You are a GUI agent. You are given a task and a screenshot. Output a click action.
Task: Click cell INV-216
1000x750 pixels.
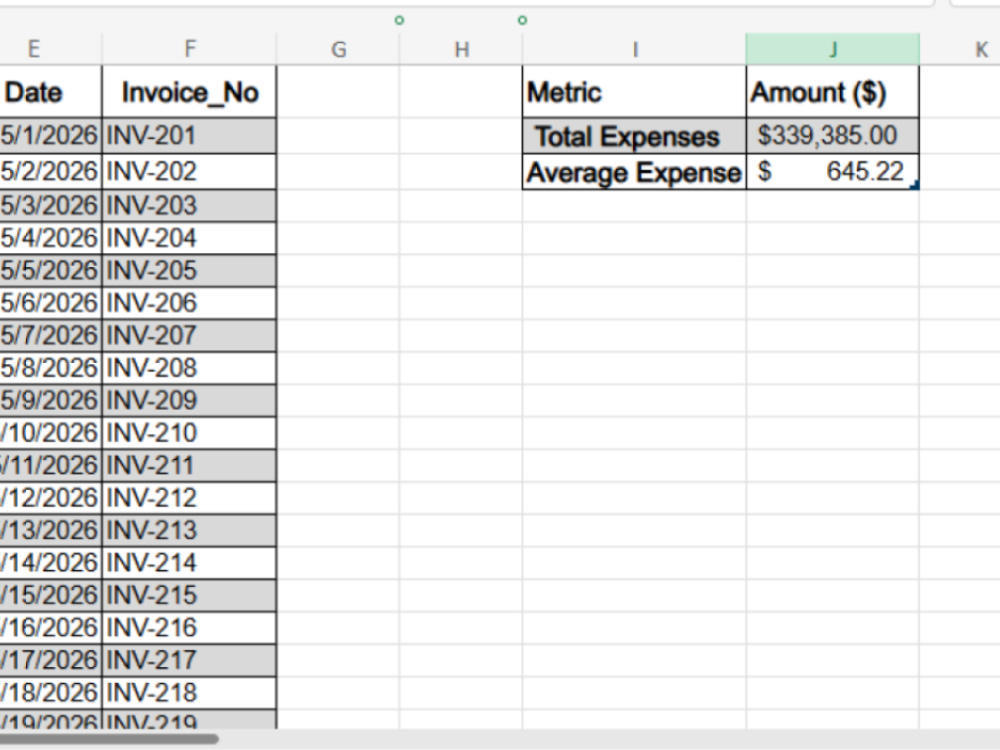click(189, 629)
